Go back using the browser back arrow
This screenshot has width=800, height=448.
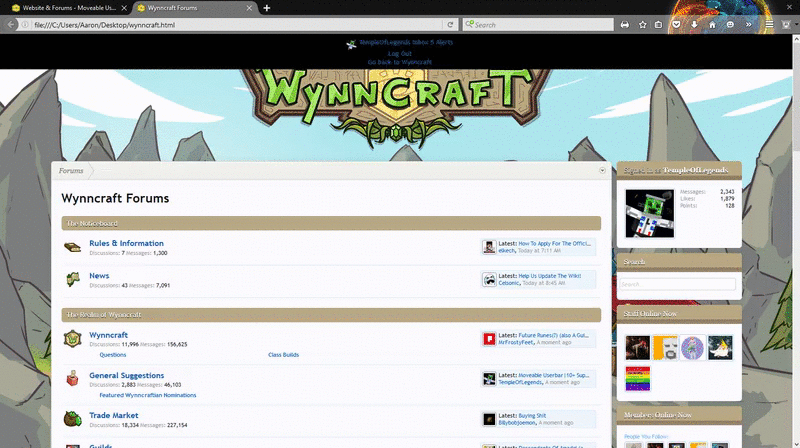pos(11,24)
